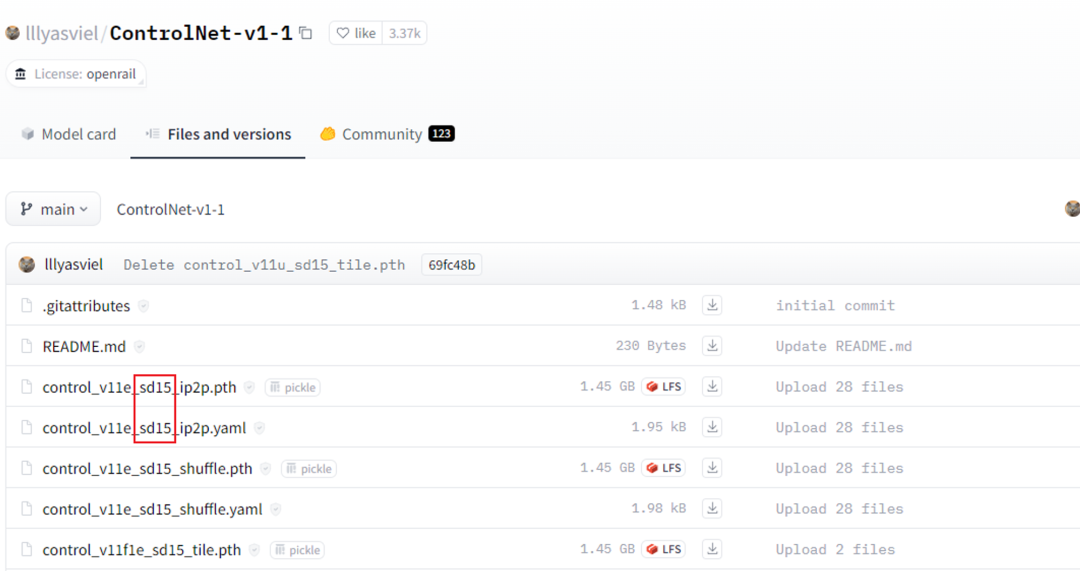The image size is (1080, 571).
Task: Open the Update README.md commit link
Action: point(843,346)
